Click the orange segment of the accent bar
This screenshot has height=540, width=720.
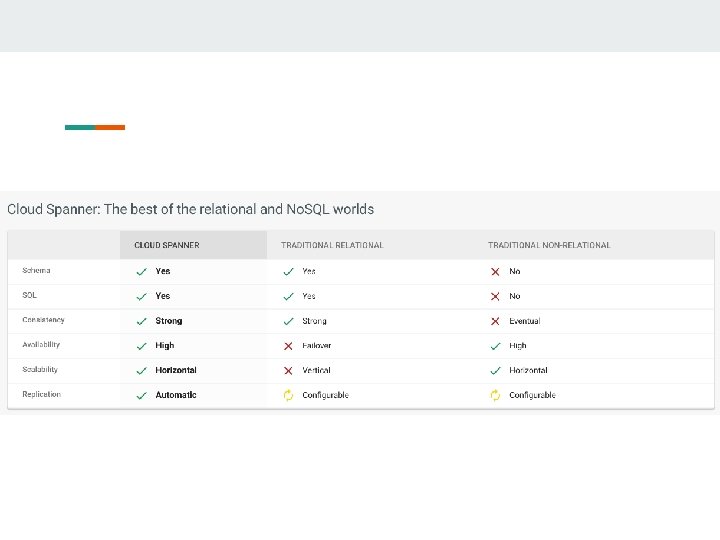click(x=110, y=127)
